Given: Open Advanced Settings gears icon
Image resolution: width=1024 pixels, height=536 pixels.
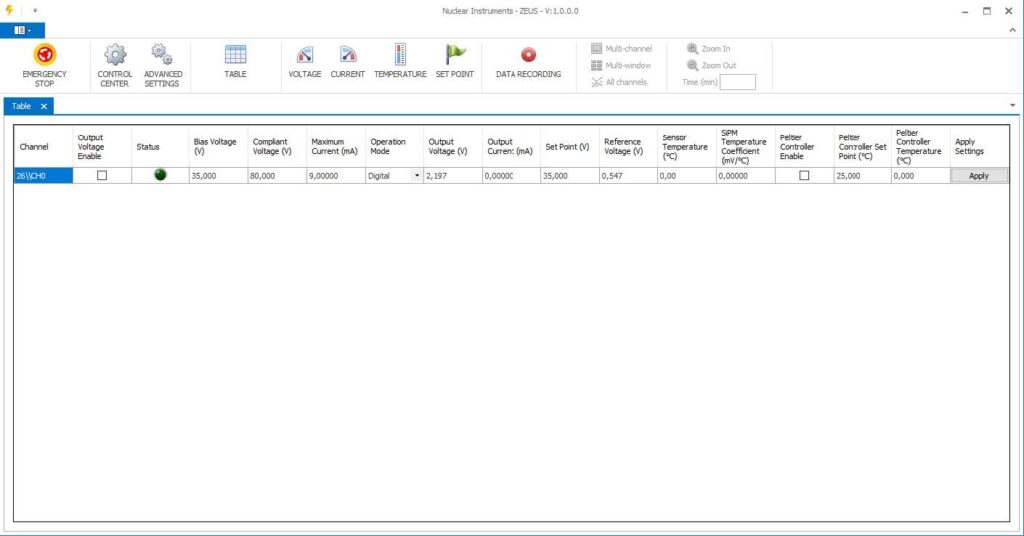Looking at the screenshot, I should tap(162, 55).
